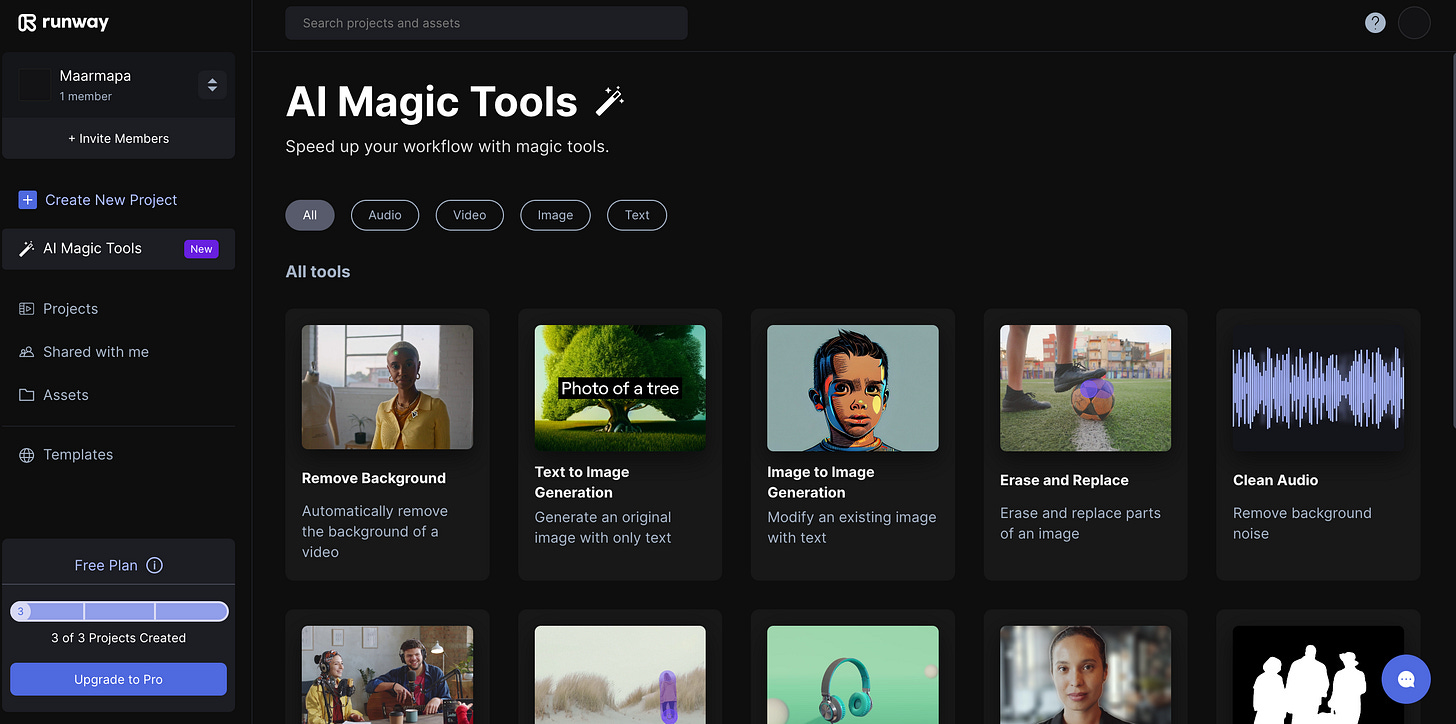Open the sand dune purple object thumbnail
The width and height of the screenshot is (1456, 724).
620,675
